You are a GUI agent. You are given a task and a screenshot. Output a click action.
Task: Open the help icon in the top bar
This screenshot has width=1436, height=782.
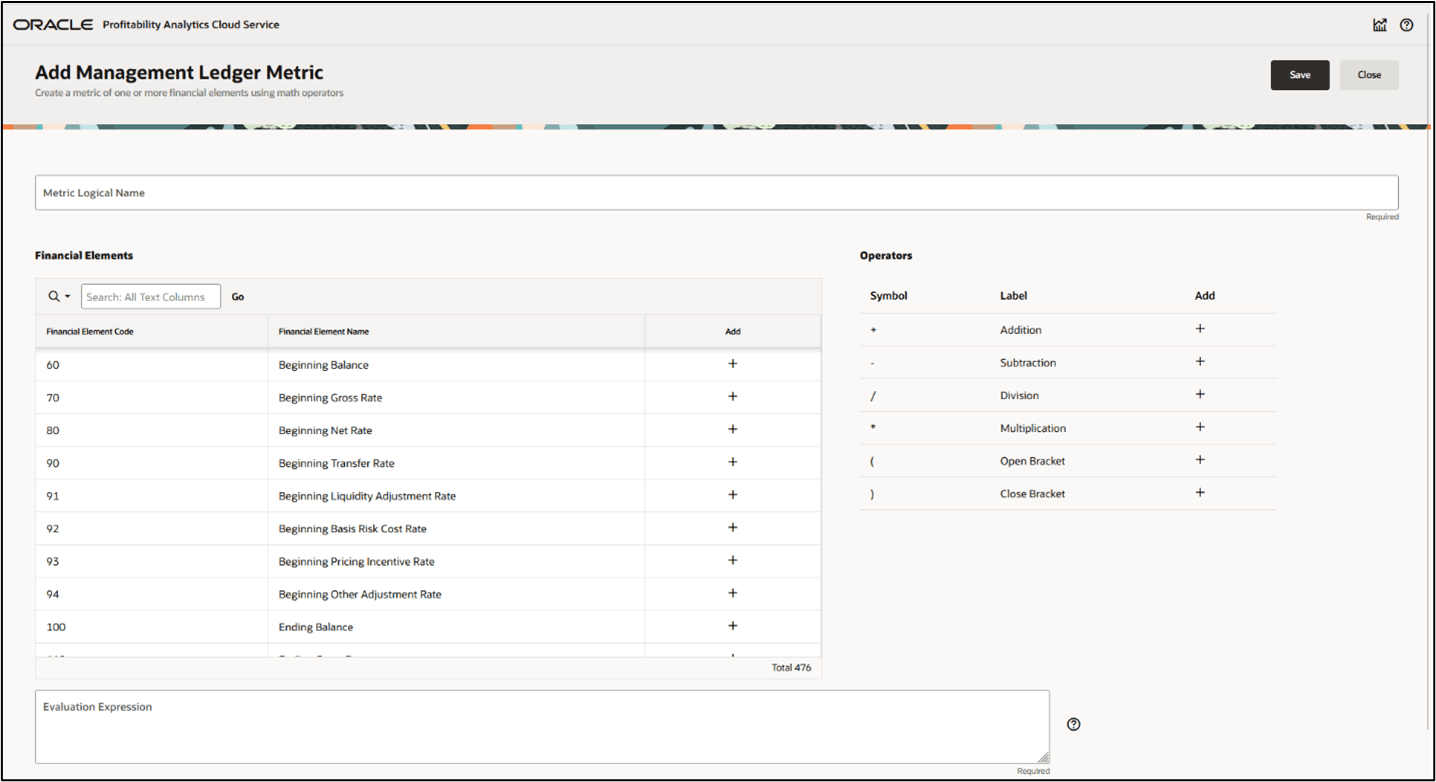click(x=1406, y=24)
